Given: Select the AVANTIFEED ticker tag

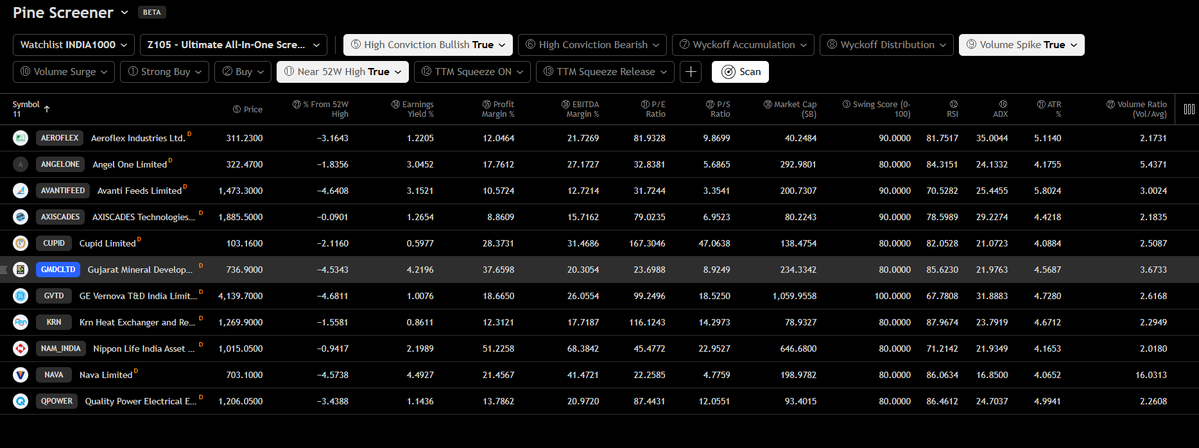Looking at the screenshot, I should [61, 190].
